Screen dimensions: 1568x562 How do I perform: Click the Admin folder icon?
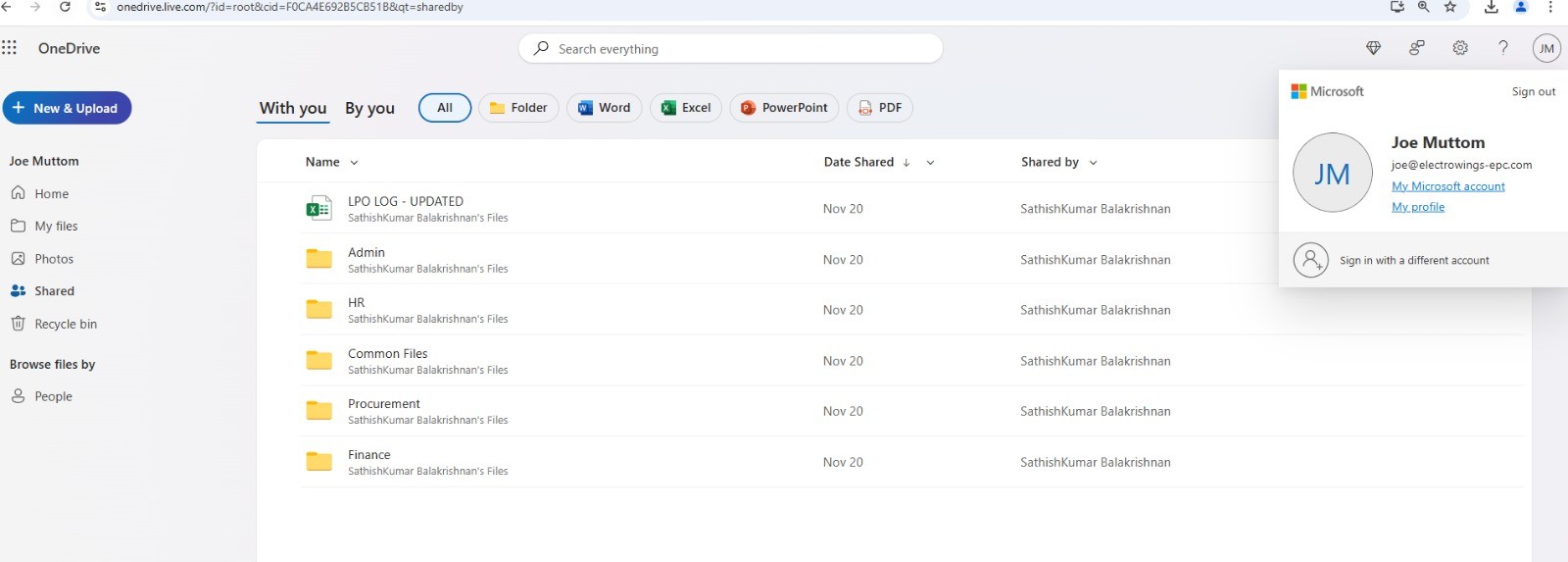(318, 259)
